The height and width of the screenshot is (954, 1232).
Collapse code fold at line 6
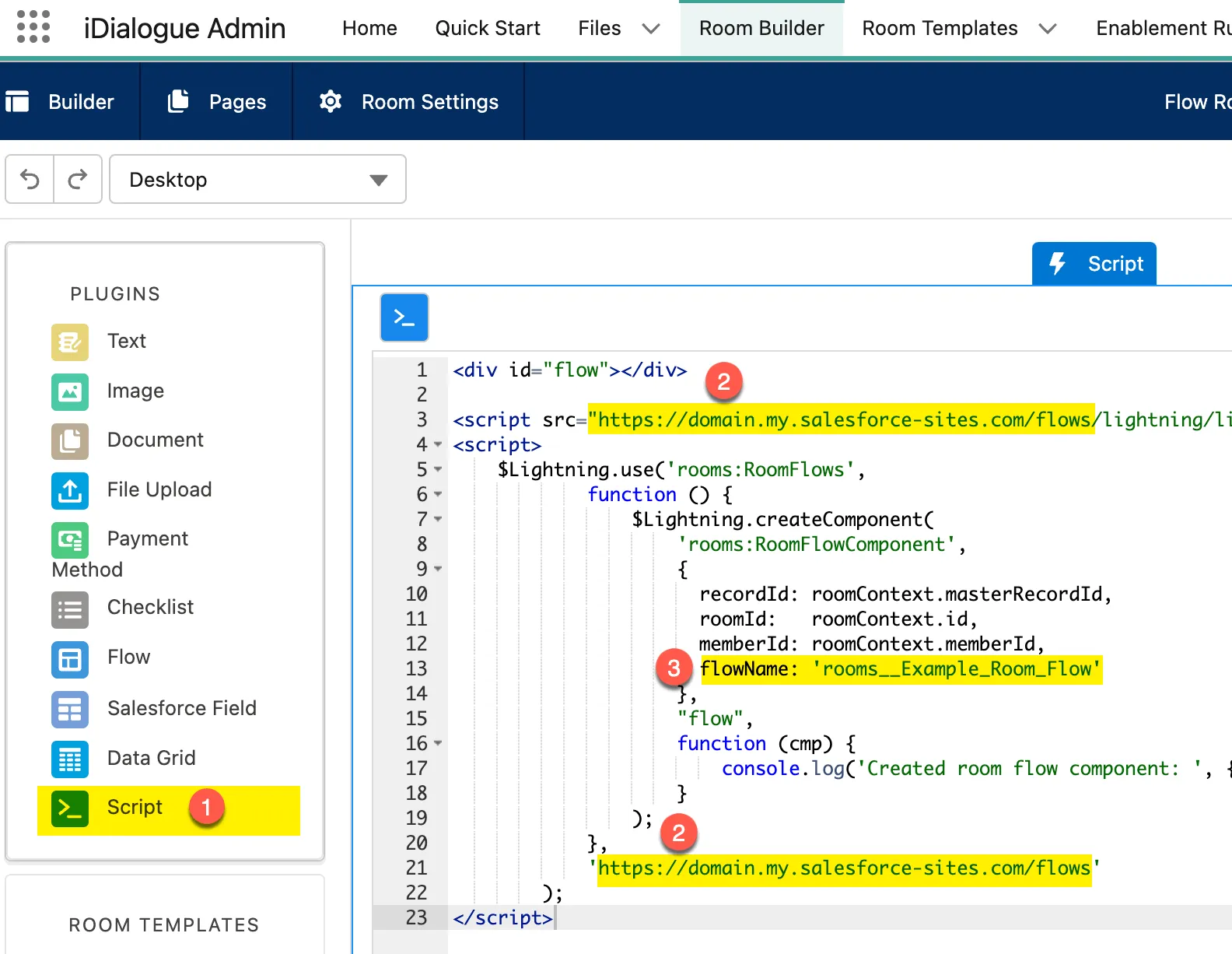coord(438,495)
